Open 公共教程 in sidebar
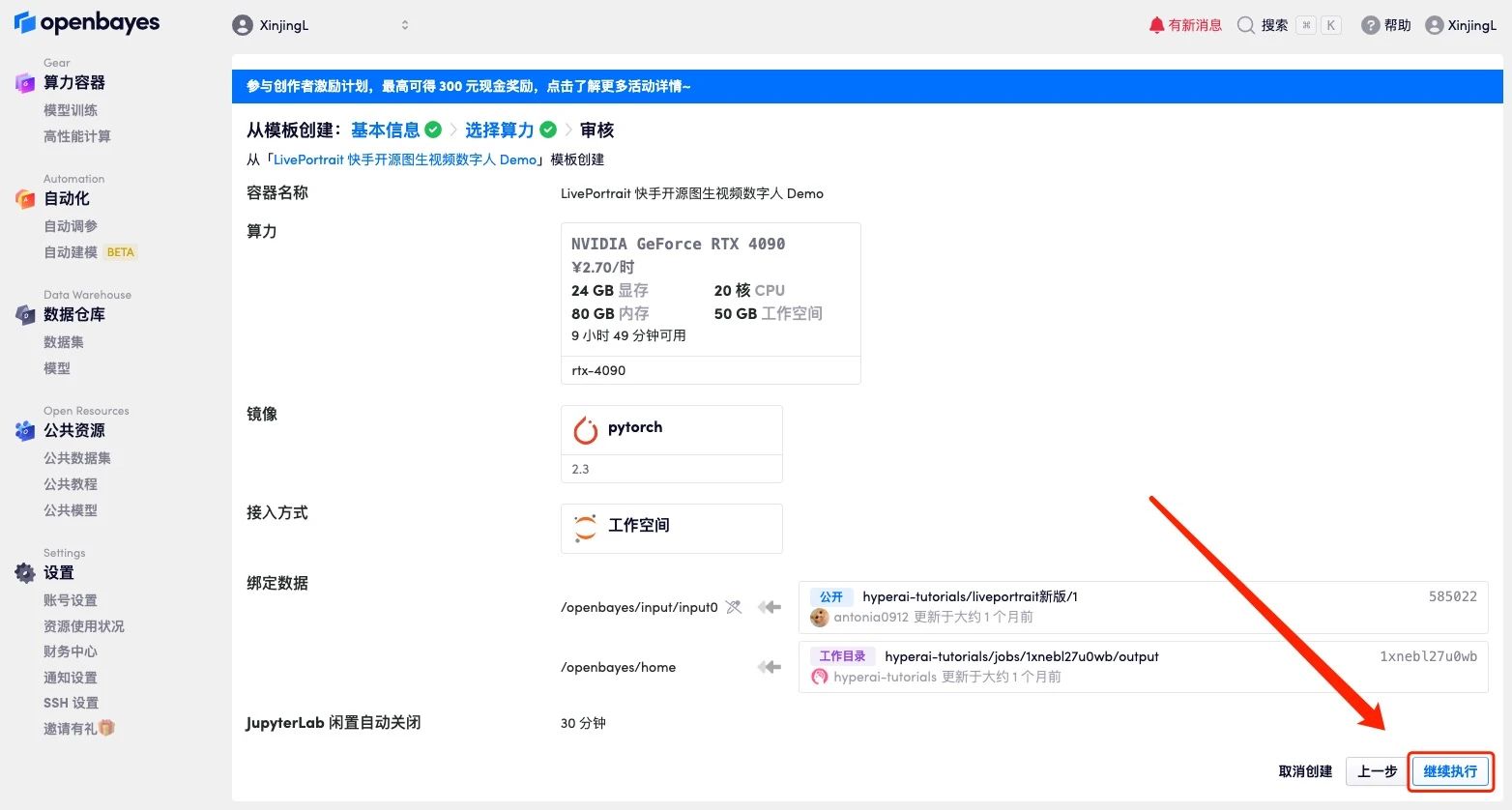The image size is (1512, 810). 71,484
